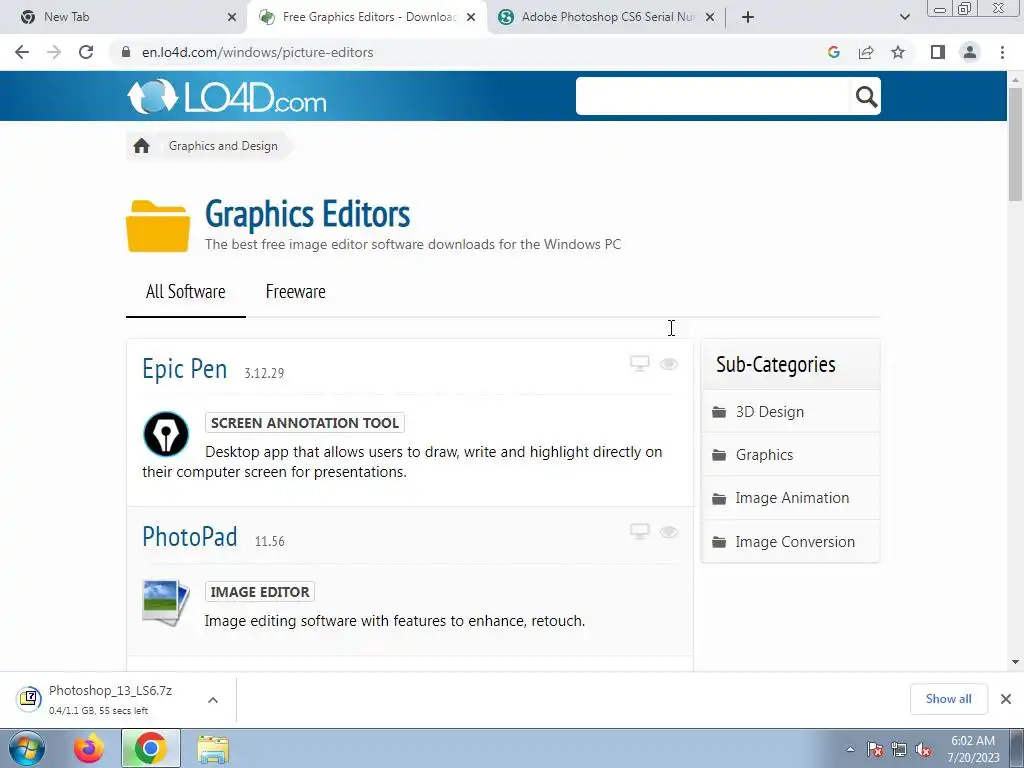
Task: Open the 3D Design sub-category
Action: pyautogui.click(x=791, y=411)
